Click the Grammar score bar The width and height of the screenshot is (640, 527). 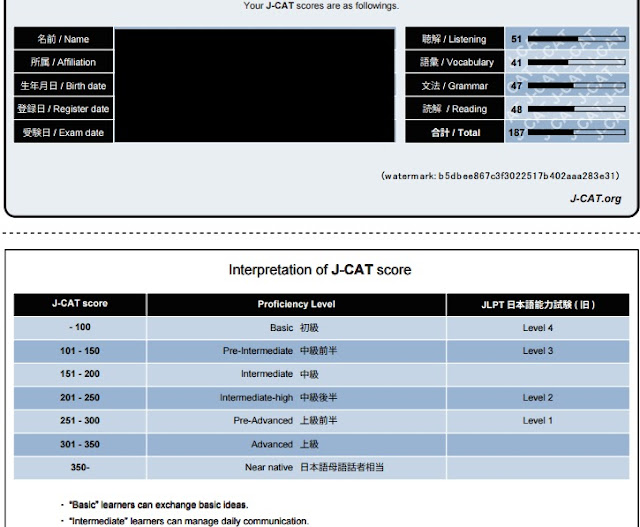pos(576,86)
